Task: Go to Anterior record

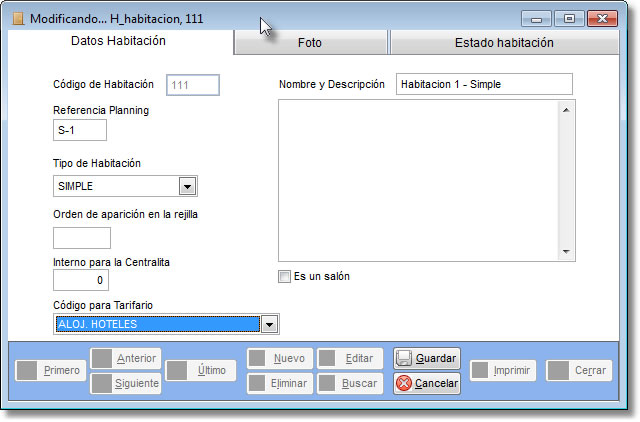Action: pos(126,358)
